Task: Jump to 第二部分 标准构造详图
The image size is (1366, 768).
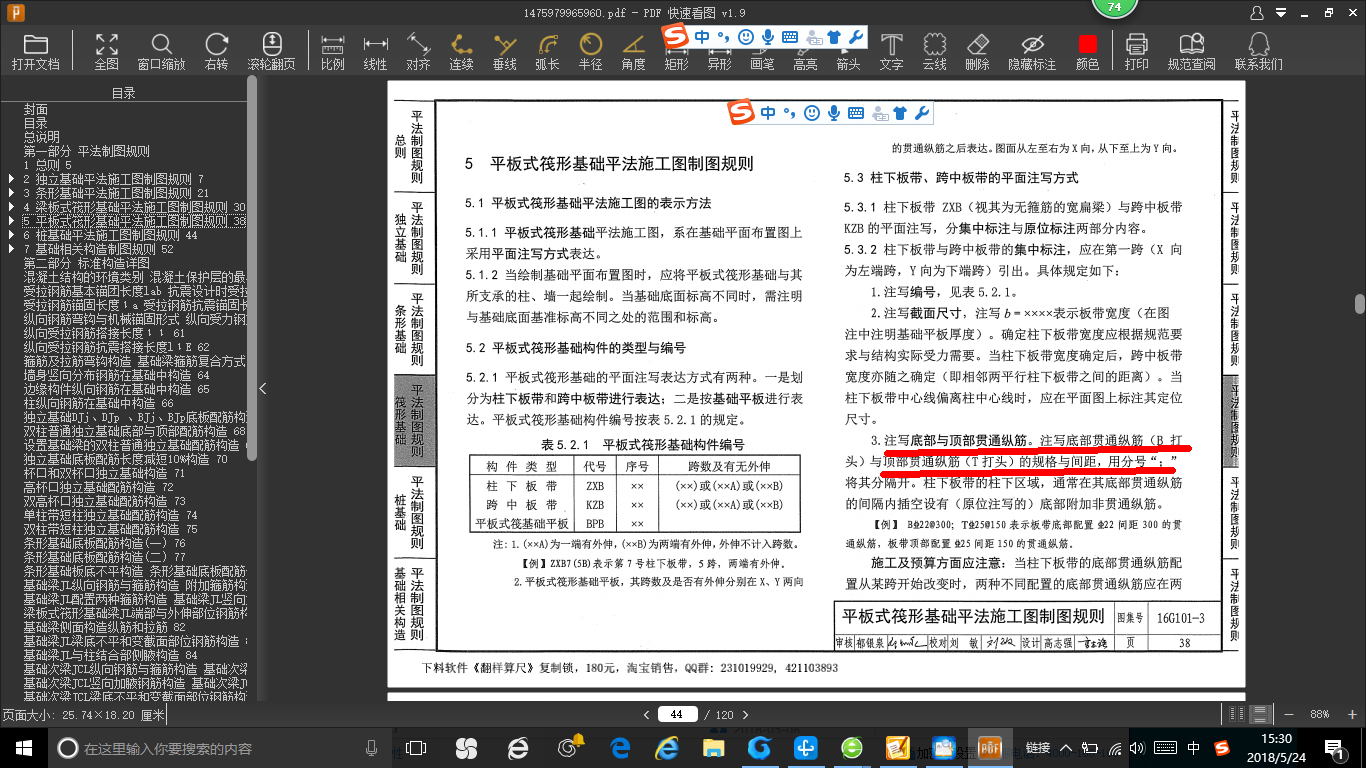Action: 87,263
